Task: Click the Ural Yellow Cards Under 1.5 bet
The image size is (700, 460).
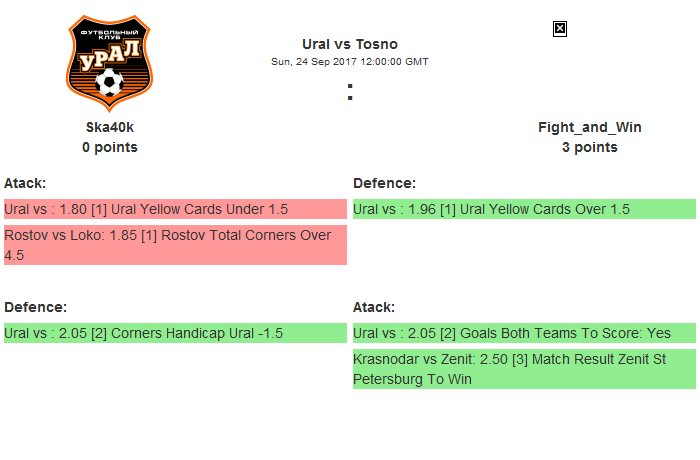Action: pyautogui.click(x=146, y=209)
